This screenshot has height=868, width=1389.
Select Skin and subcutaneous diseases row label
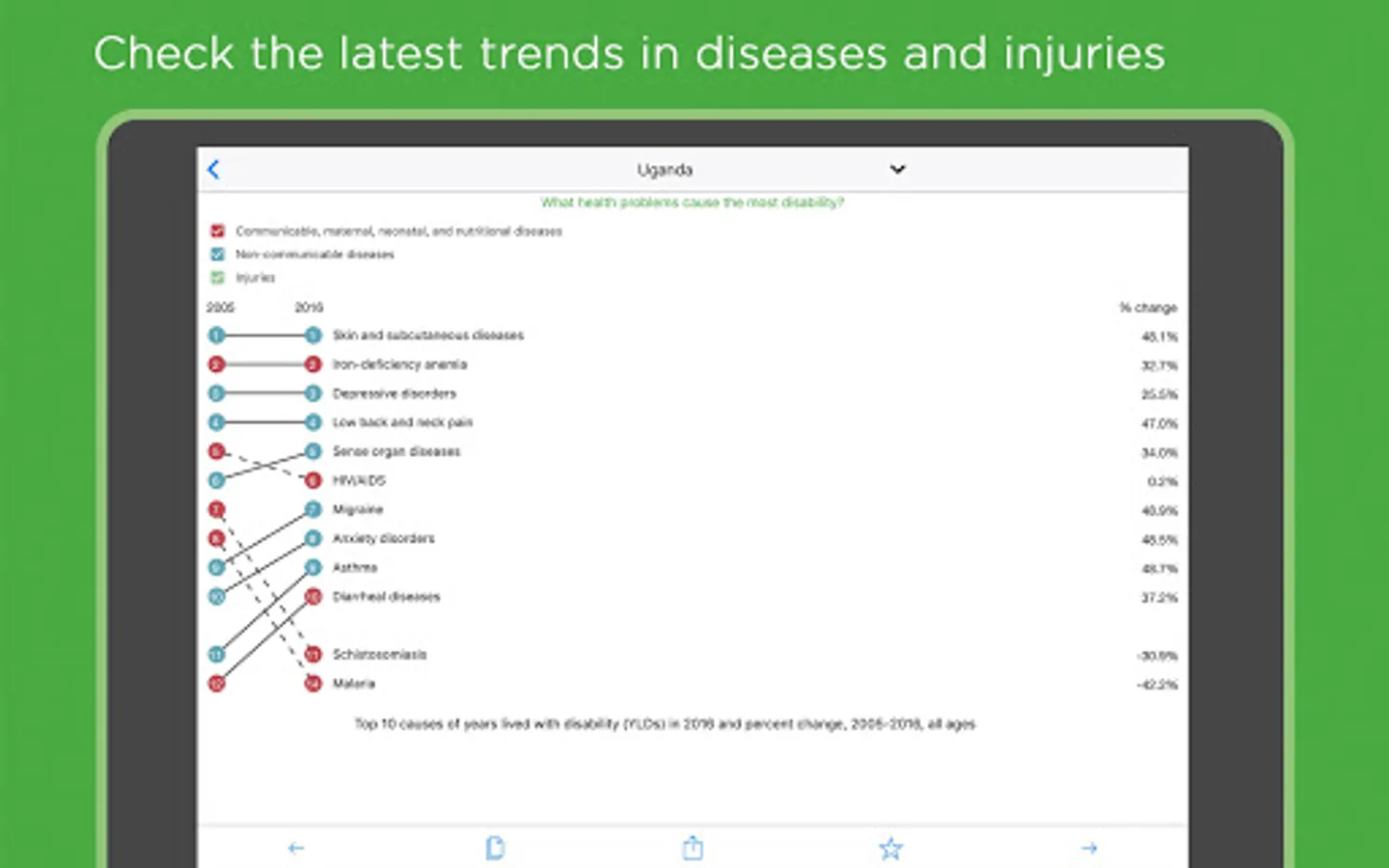pos(428,335)
